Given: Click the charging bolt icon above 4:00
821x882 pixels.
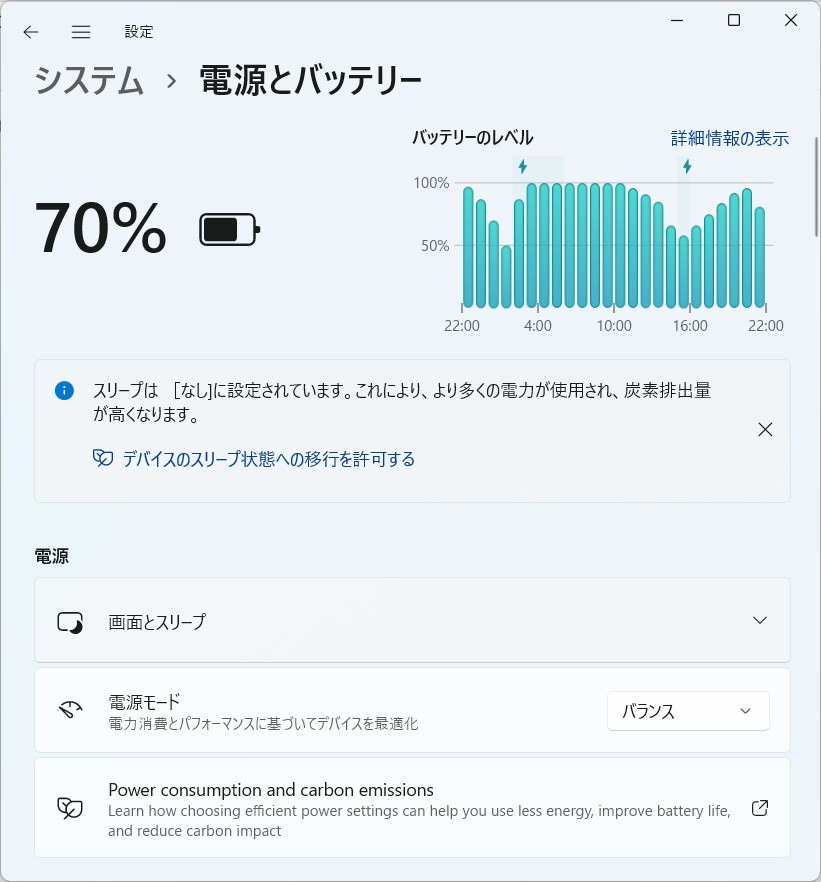Looking at the screenshot, I should [x=522, y=166].
